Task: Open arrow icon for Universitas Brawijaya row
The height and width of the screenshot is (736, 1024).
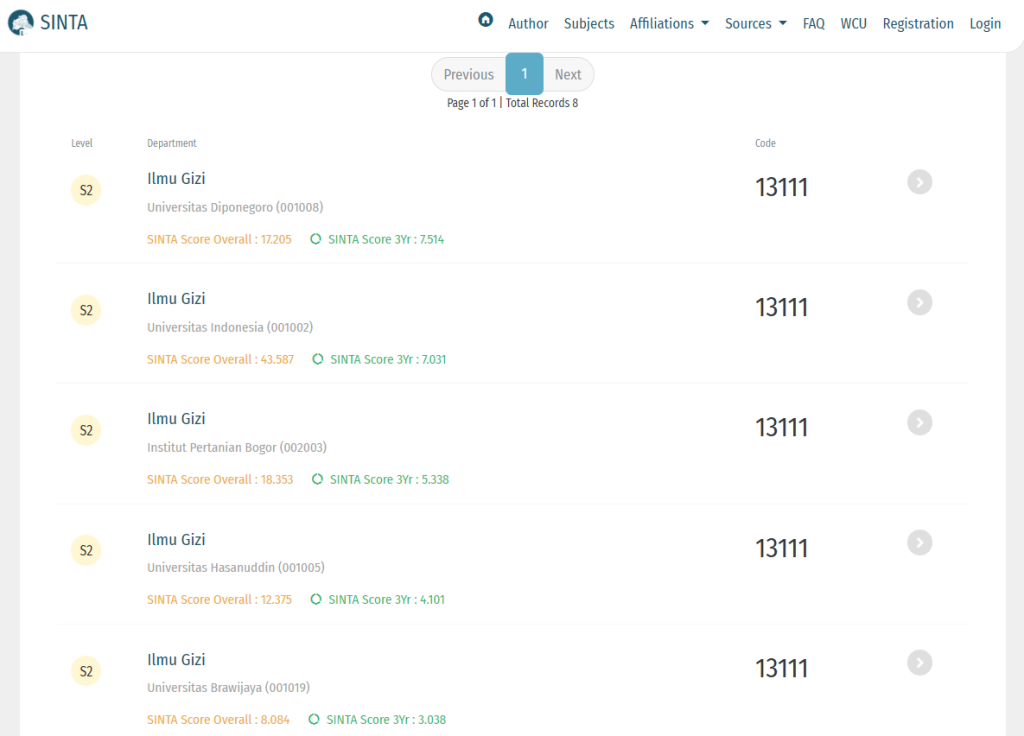Action: [919, 662]
